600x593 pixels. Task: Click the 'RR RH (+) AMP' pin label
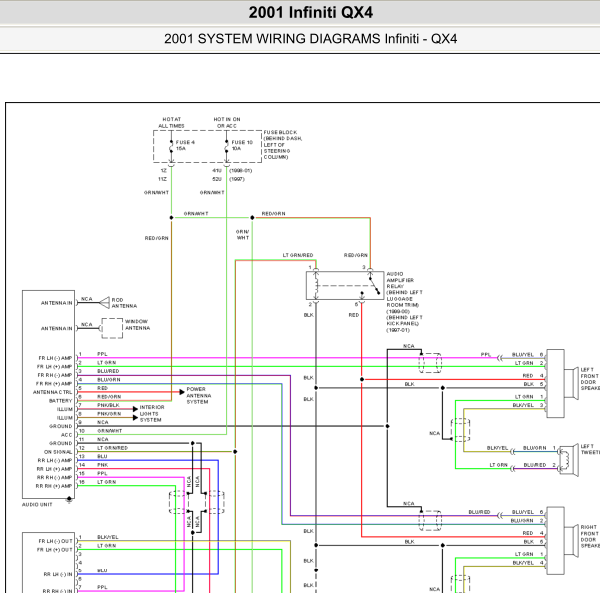coord(54,486)
